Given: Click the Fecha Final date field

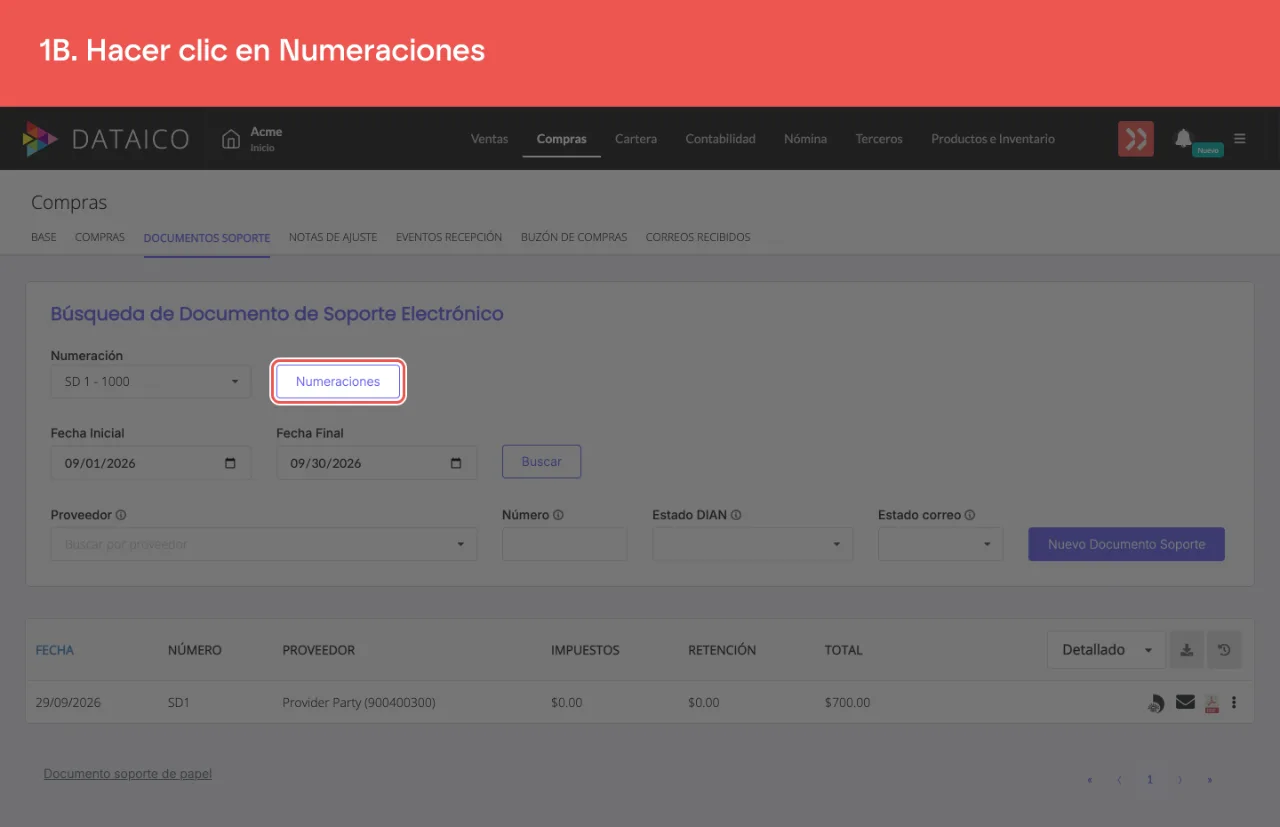Looking at the screenshot, I should (377, 463).
